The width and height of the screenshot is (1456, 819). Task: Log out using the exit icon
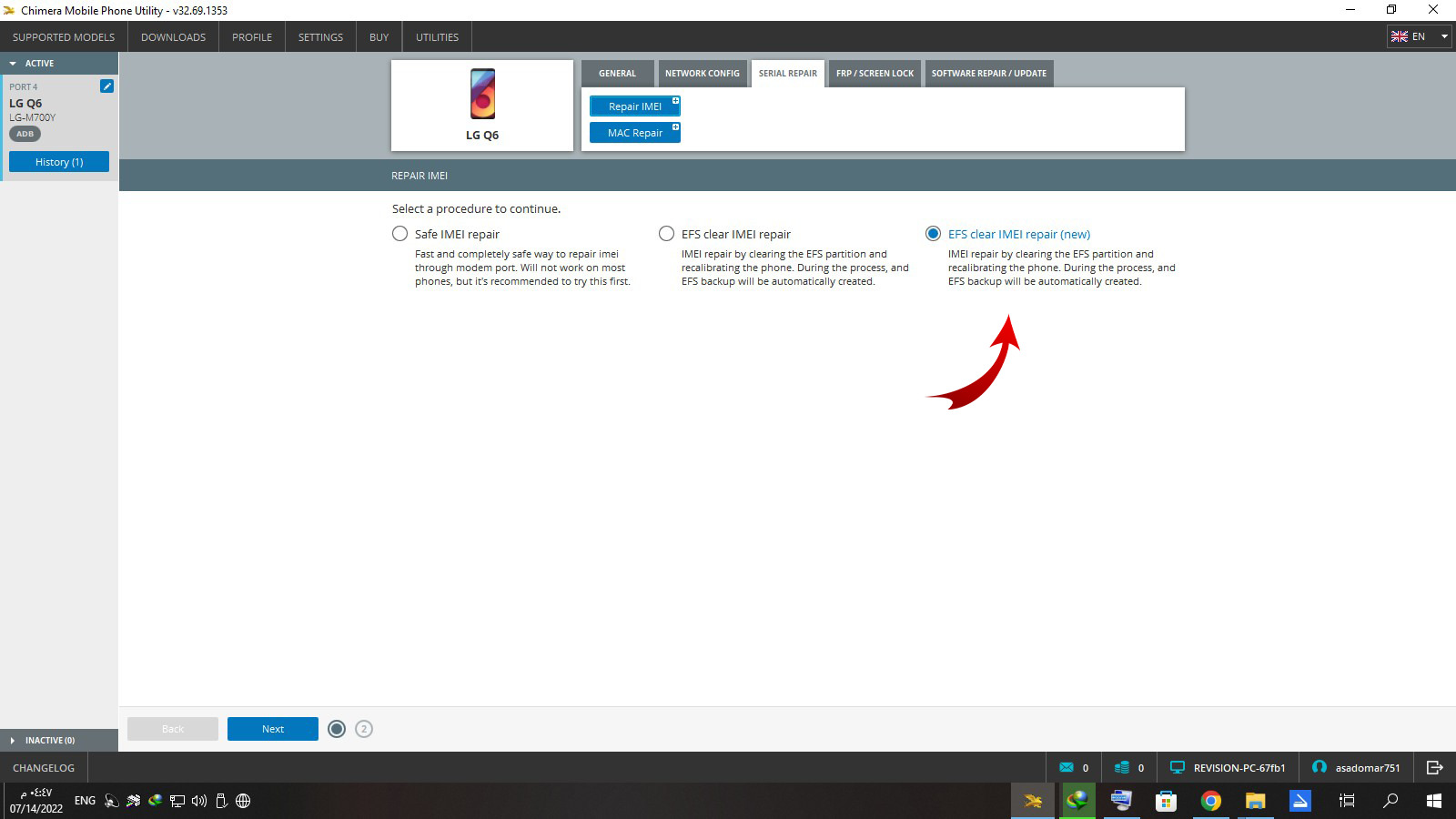coord(1435,767)
